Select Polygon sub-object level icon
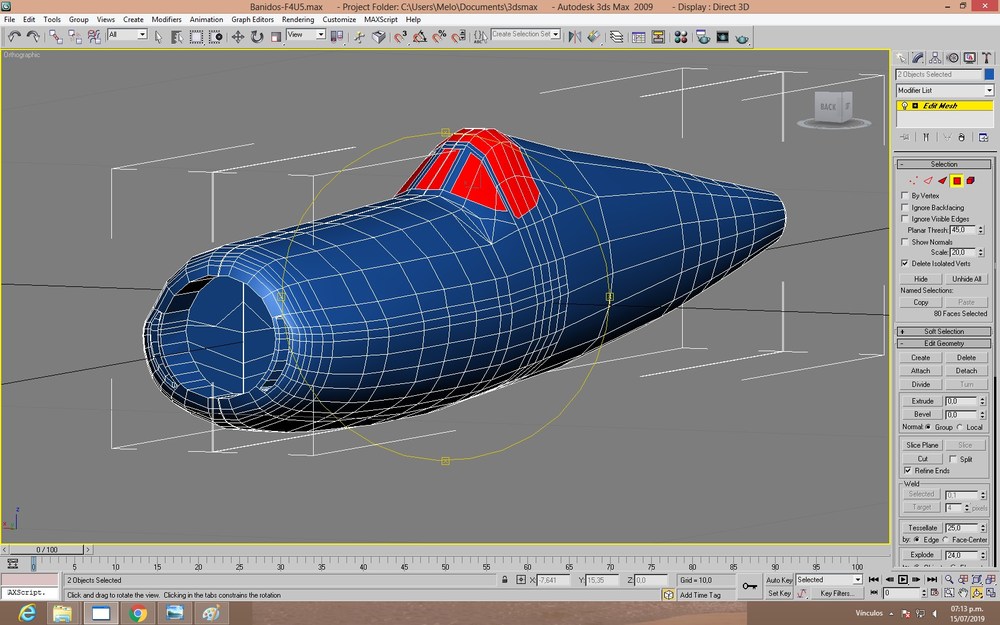 (957, 181)
